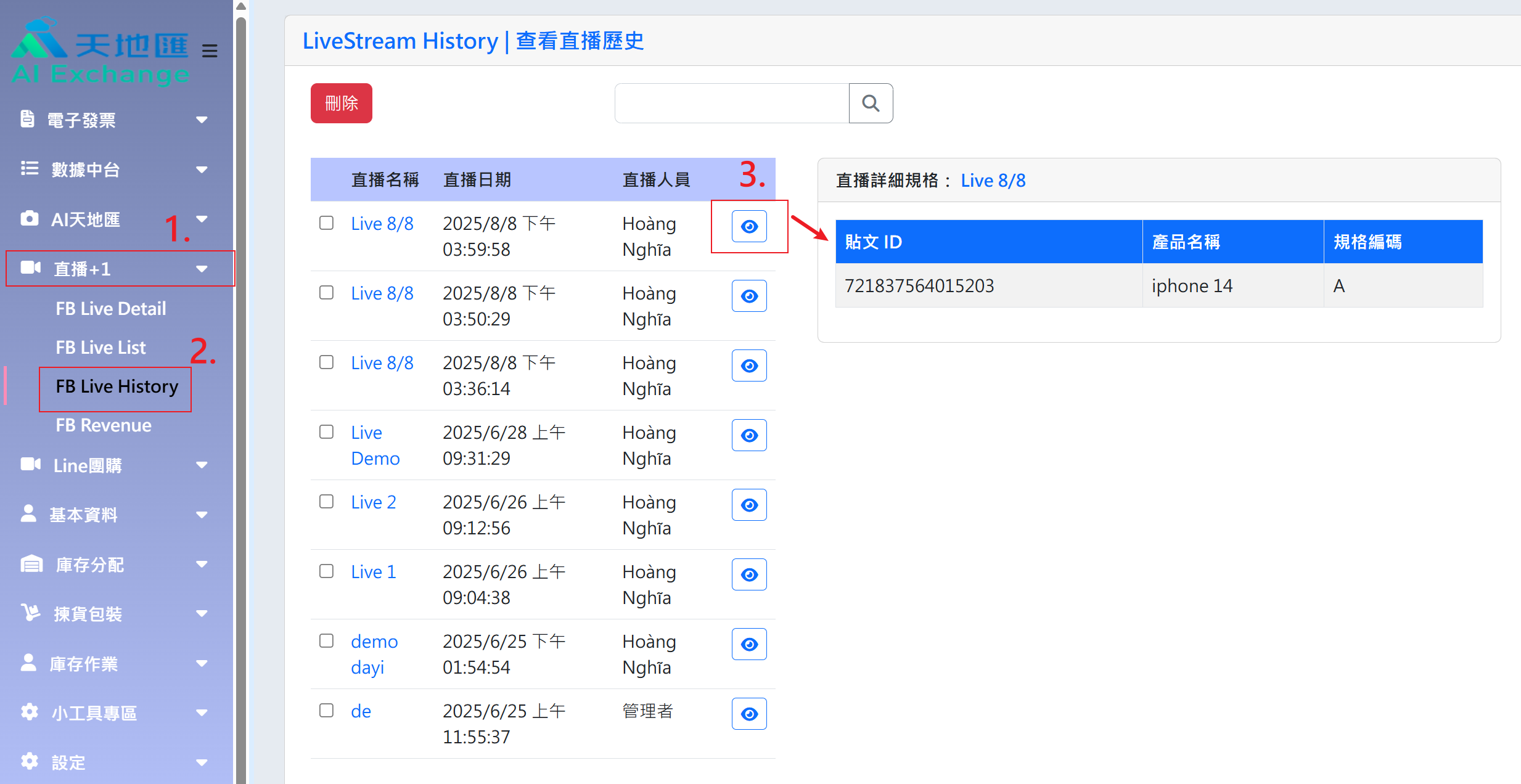The width and height of the screenshot is (1521, 784).
Task: Click the hamburger menu icon beside the logo
Action: point(210,51)
